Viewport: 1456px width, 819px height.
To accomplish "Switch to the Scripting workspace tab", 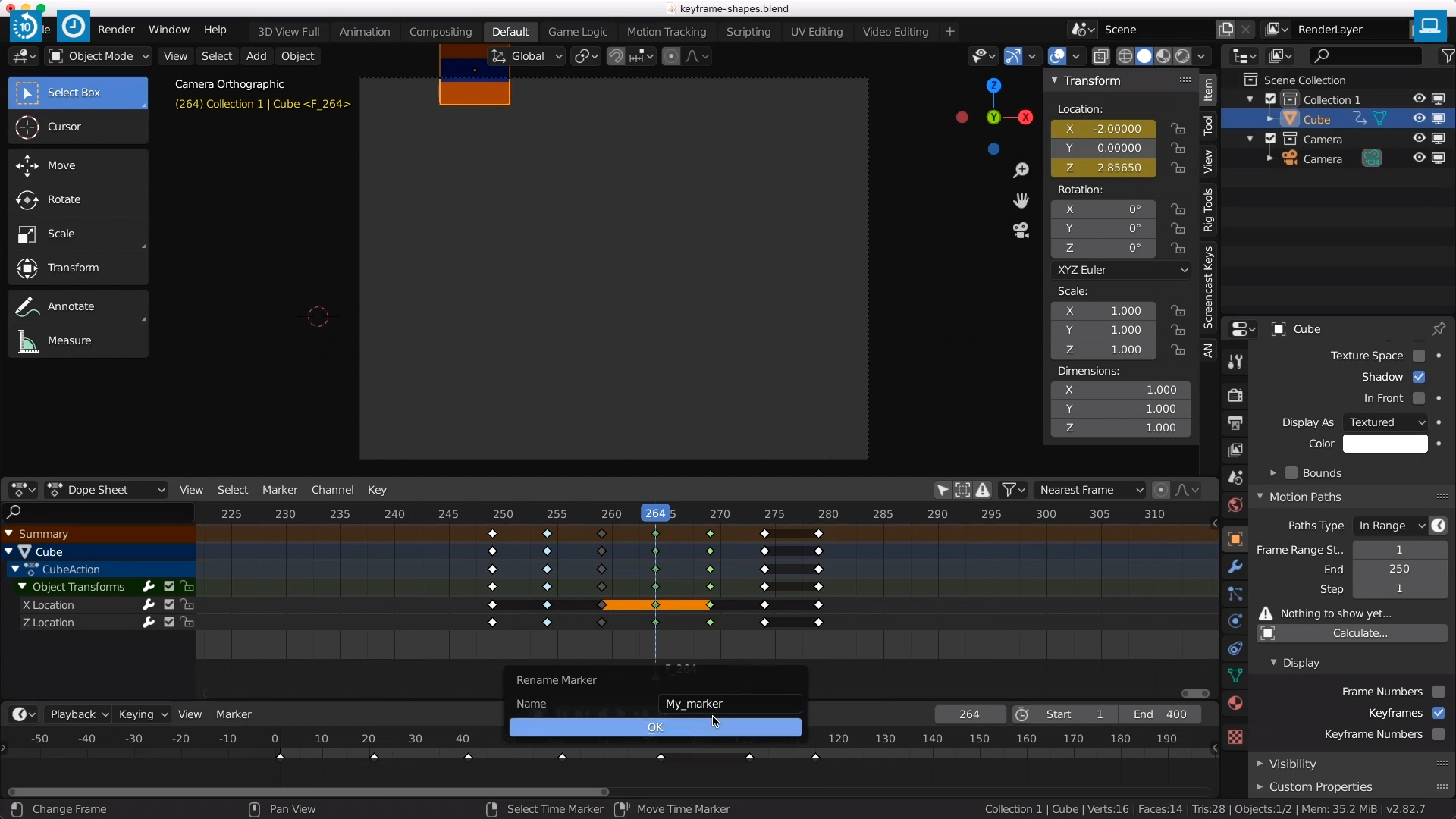I will click(x=748, y=31).
